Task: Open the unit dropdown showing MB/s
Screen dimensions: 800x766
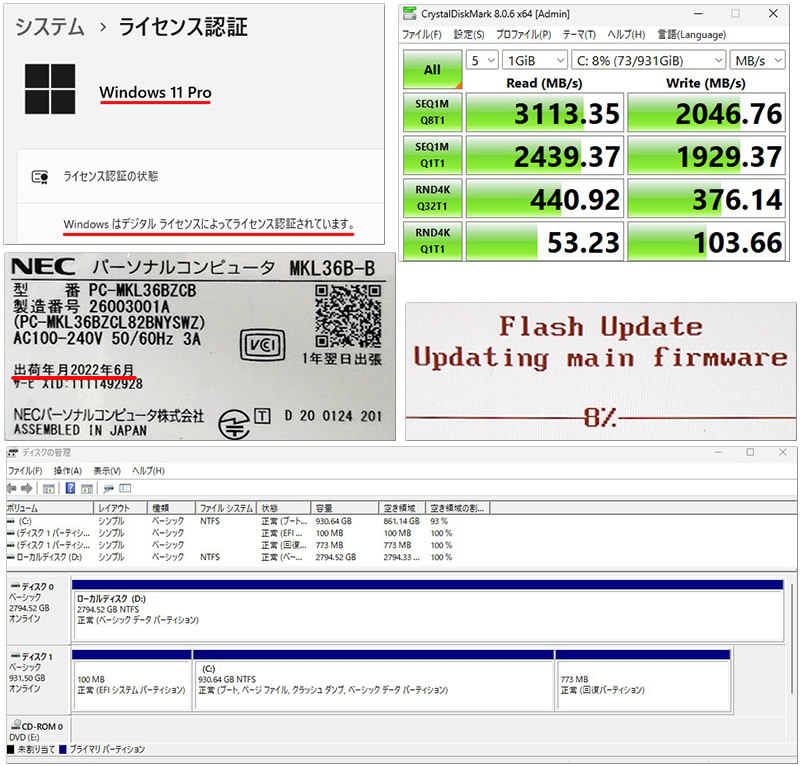Action: [x=758, y=61]
